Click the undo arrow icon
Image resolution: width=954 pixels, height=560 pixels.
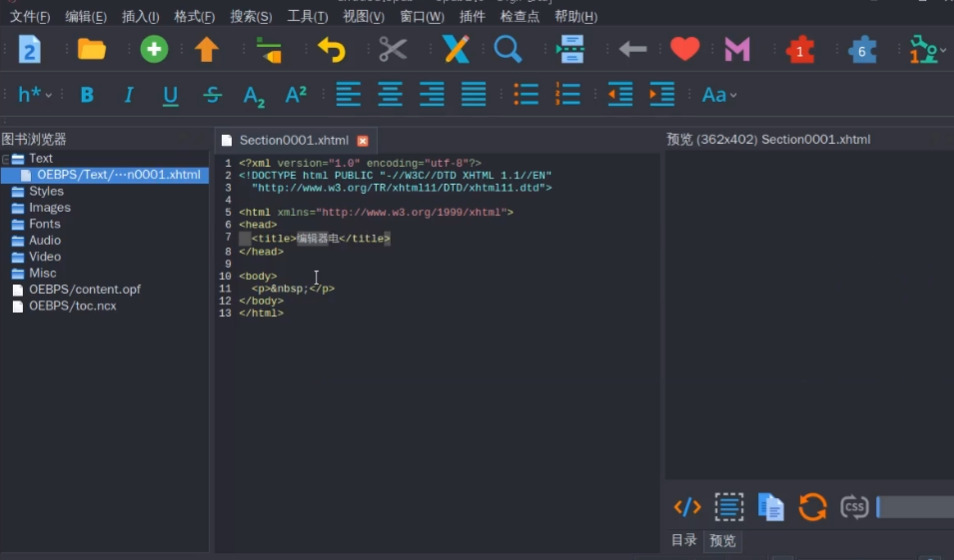coord(331,49)
